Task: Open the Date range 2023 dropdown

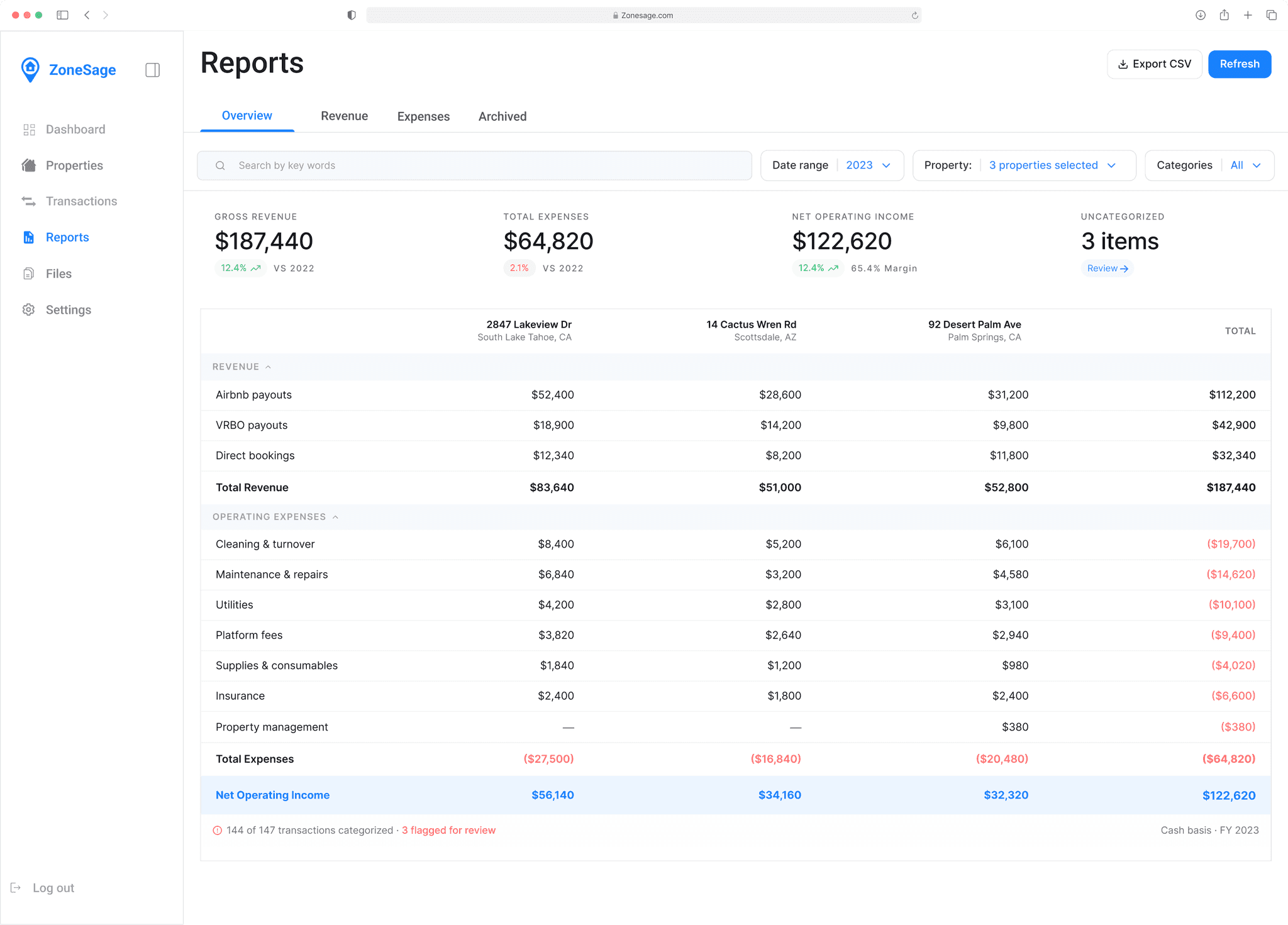Action: tap(832, 165)
